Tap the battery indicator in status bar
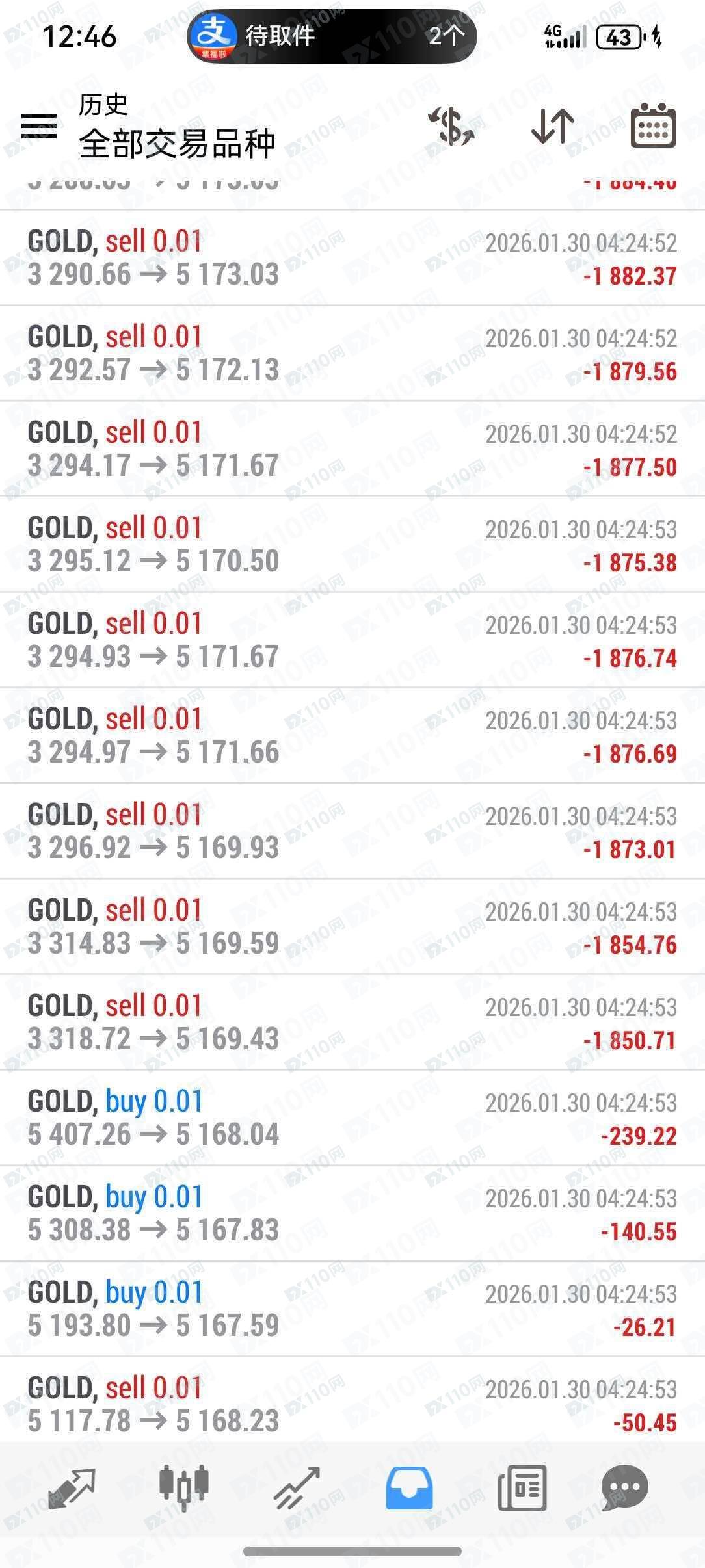 [619, 37]
